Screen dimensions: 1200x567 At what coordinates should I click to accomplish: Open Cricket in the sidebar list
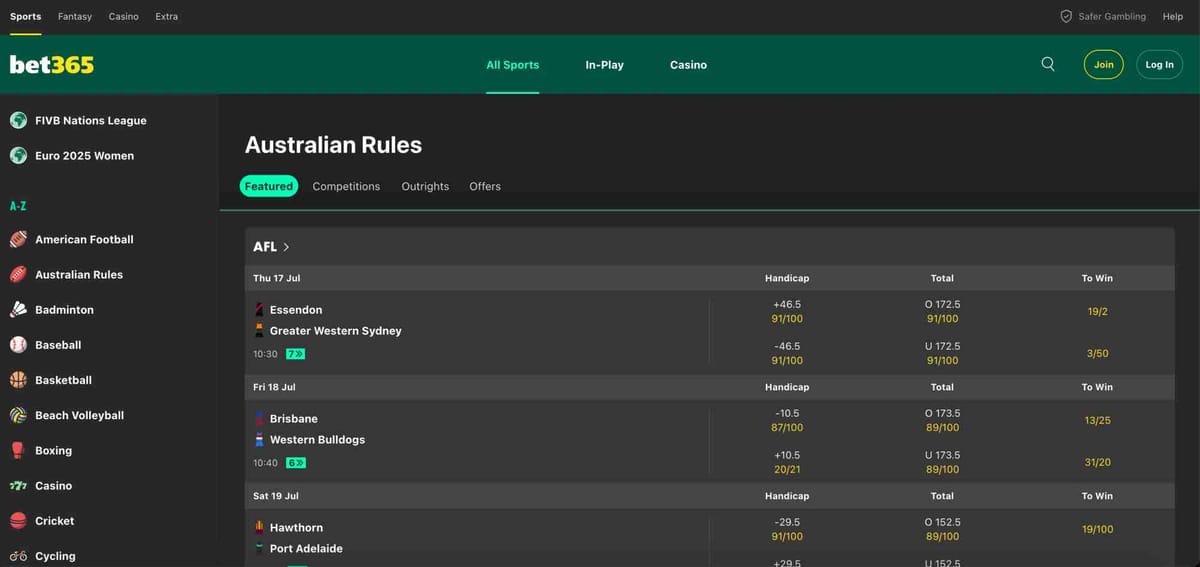pos(55,521)
